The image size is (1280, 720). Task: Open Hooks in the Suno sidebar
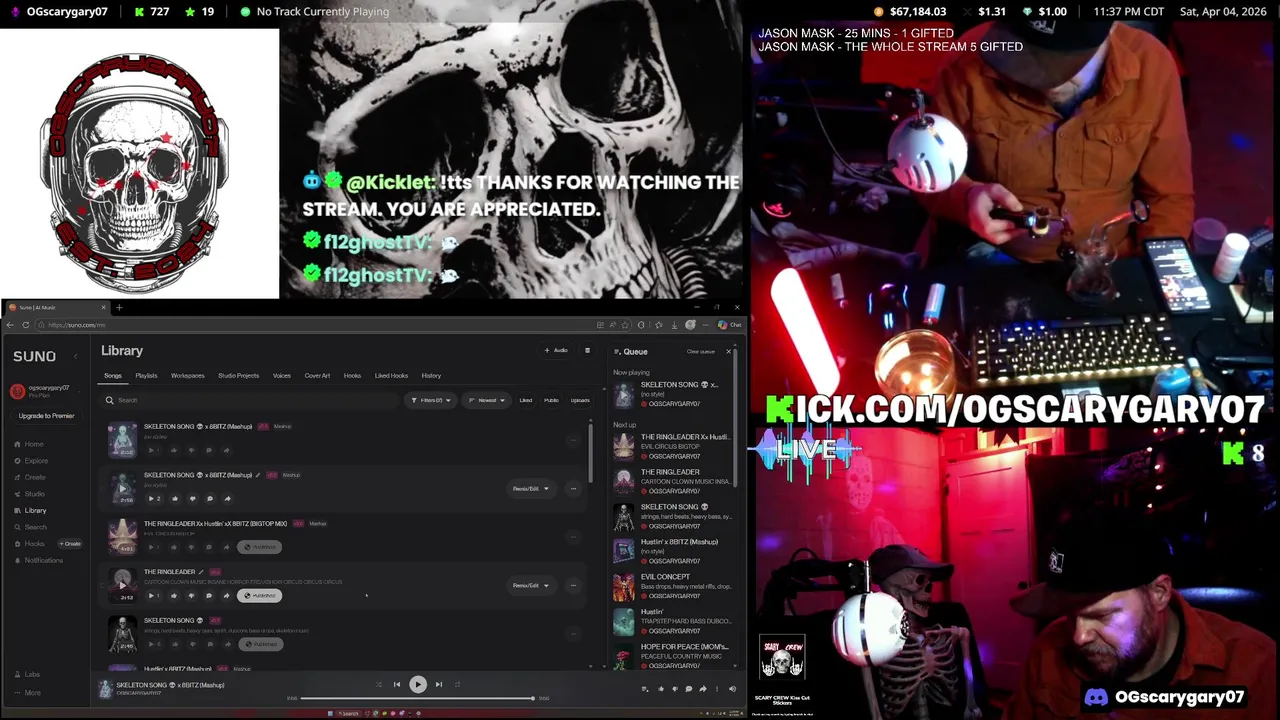(x=30, y=544)
